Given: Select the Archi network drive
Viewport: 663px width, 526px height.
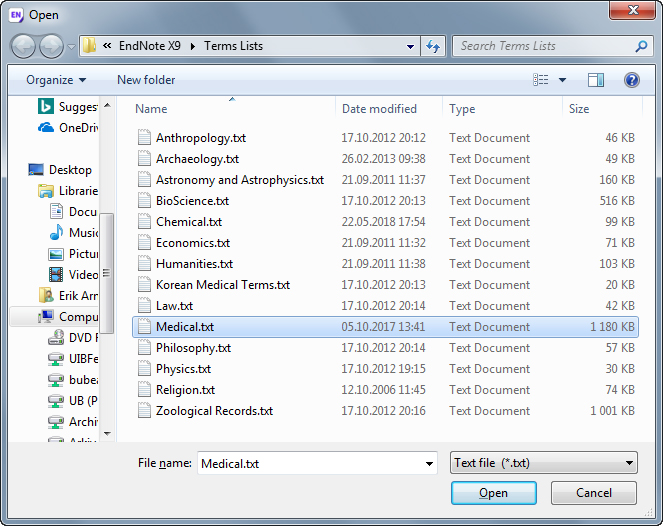Looking at the screenshot, I should tap(73, 422).
